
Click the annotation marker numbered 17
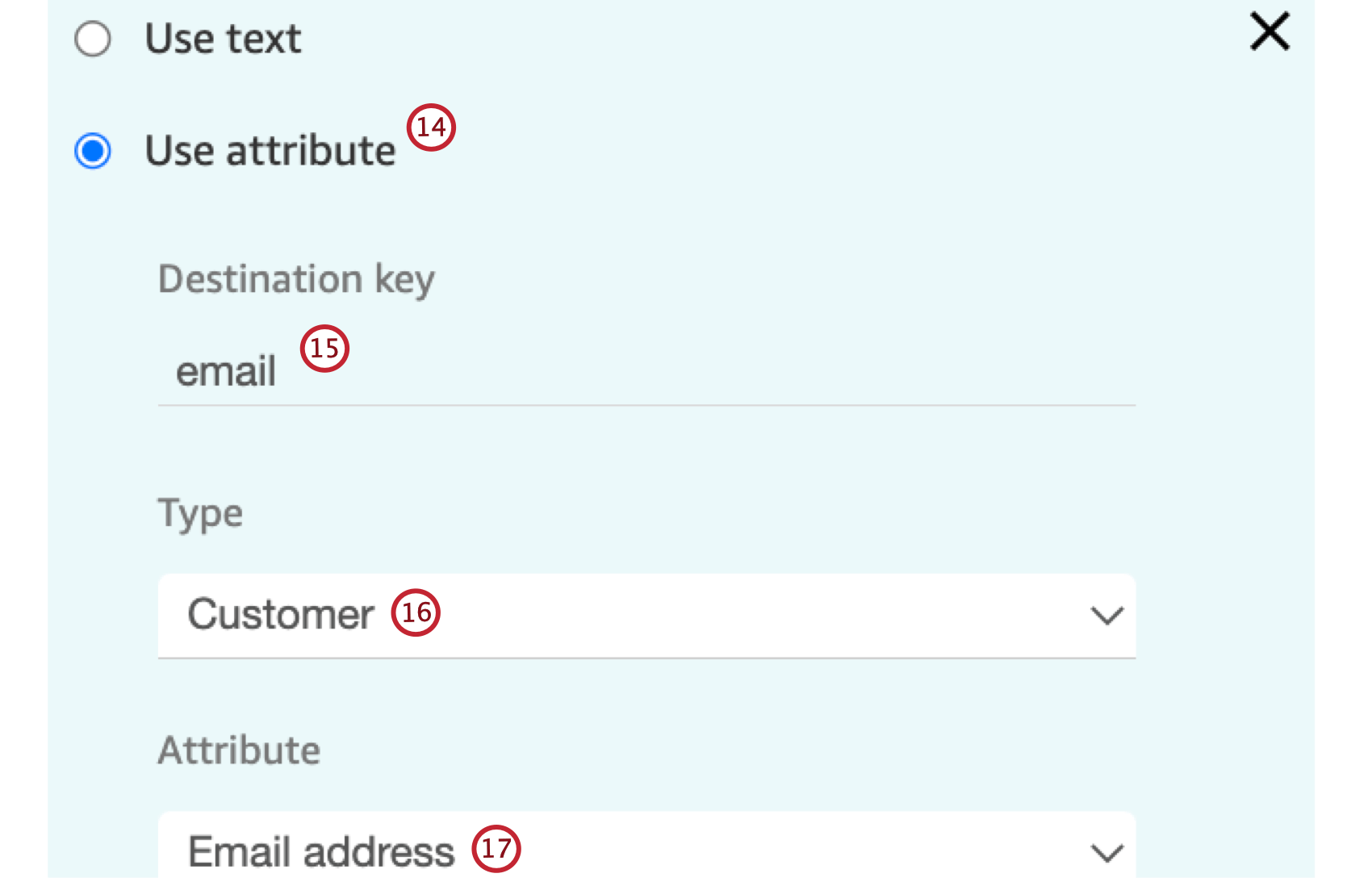(x=498, y=848)
